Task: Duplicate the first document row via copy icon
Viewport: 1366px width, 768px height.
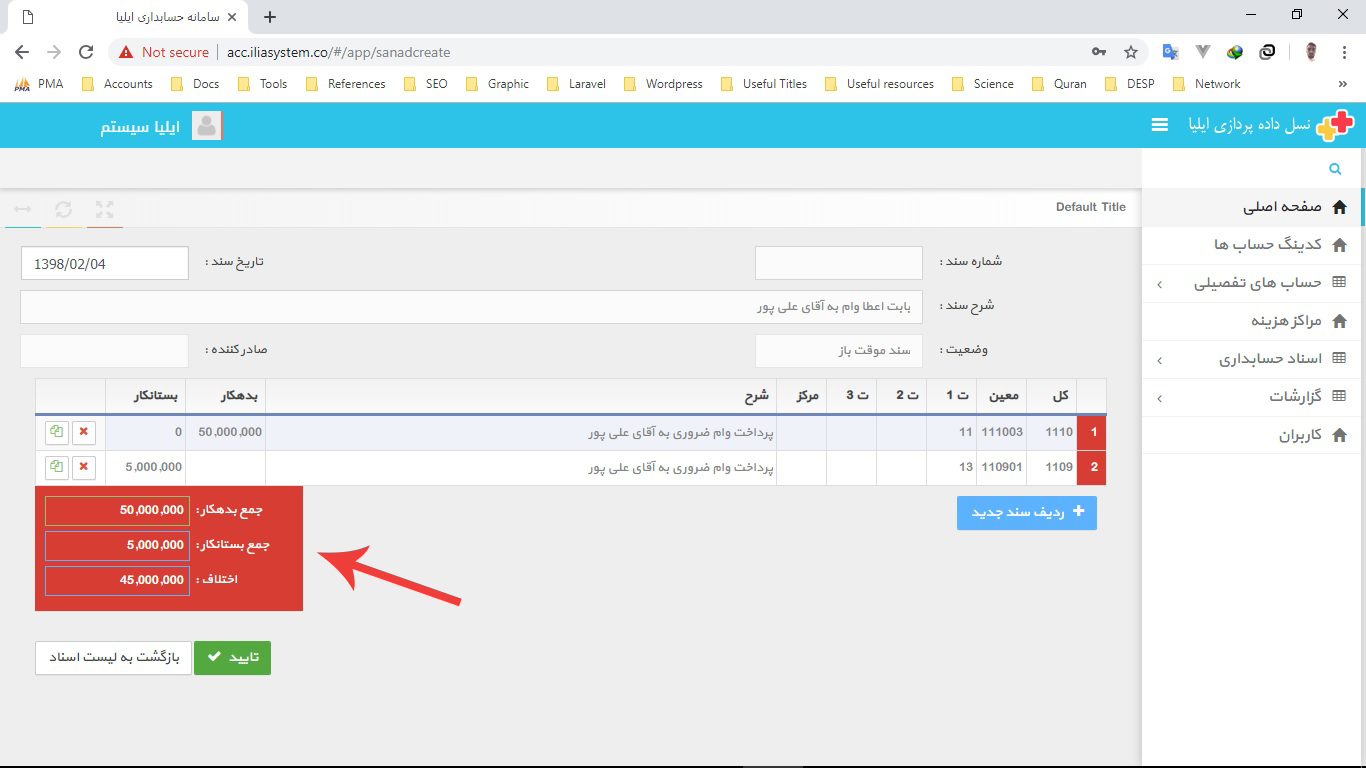Action: (x=57, y=432)
